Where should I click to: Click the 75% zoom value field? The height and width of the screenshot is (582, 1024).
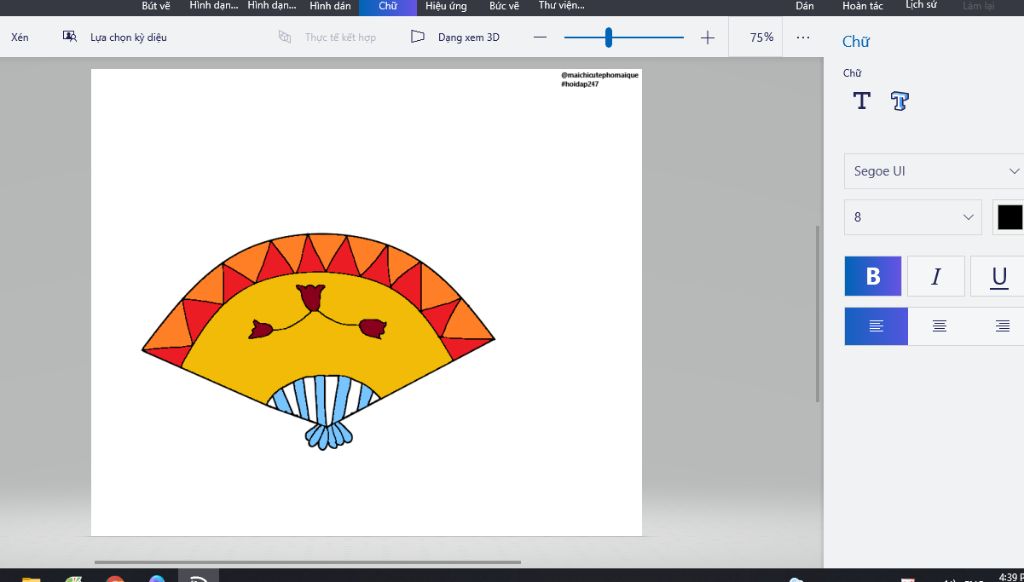pyautogui.click(x=756, y=37)
